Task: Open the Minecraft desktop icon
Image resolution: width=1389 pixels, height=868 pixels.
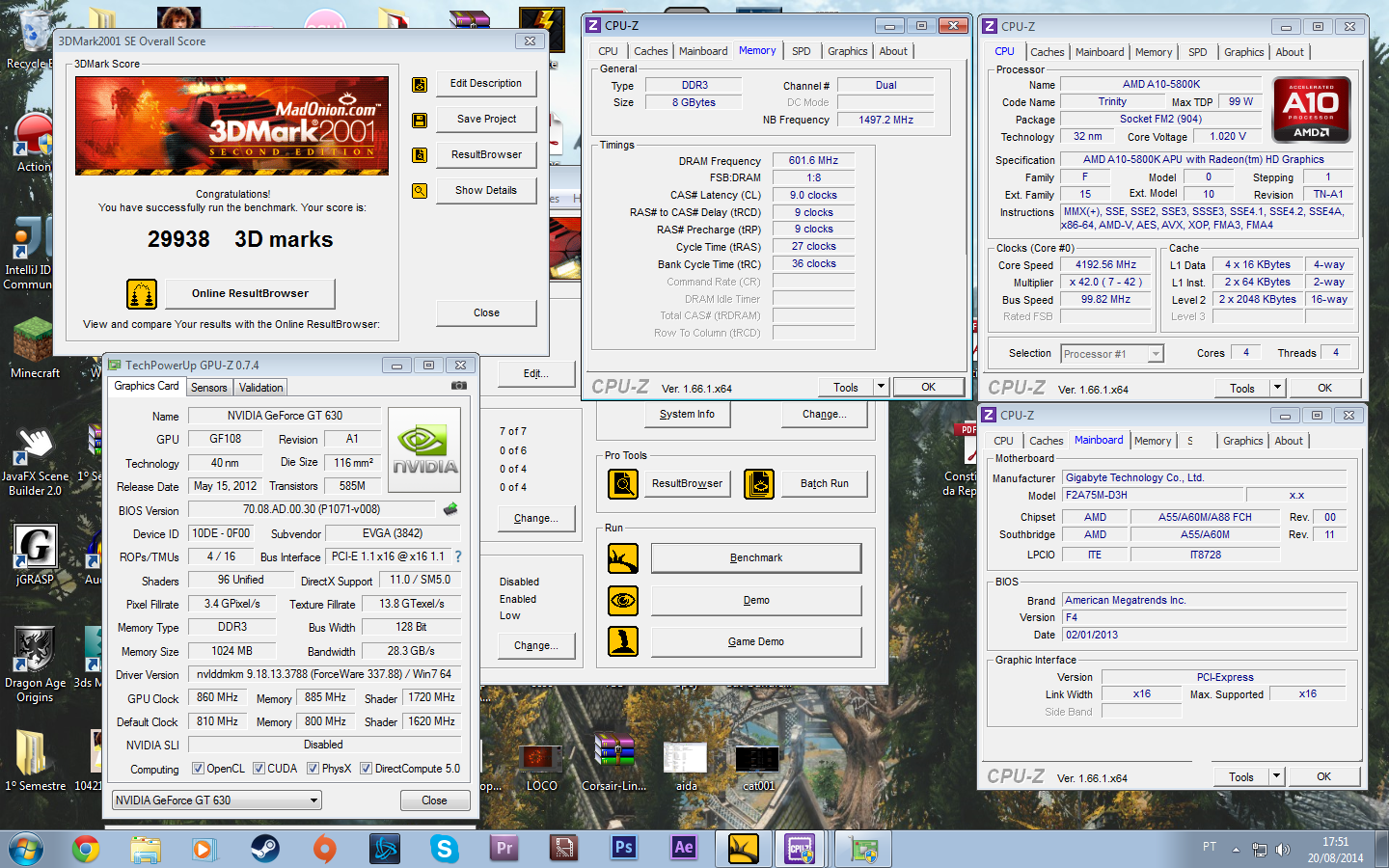Action: 35,347
